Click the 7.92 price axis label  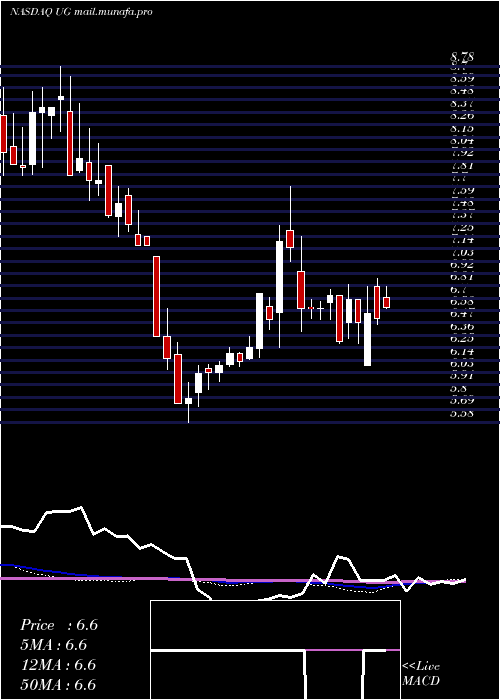[462, 153]
